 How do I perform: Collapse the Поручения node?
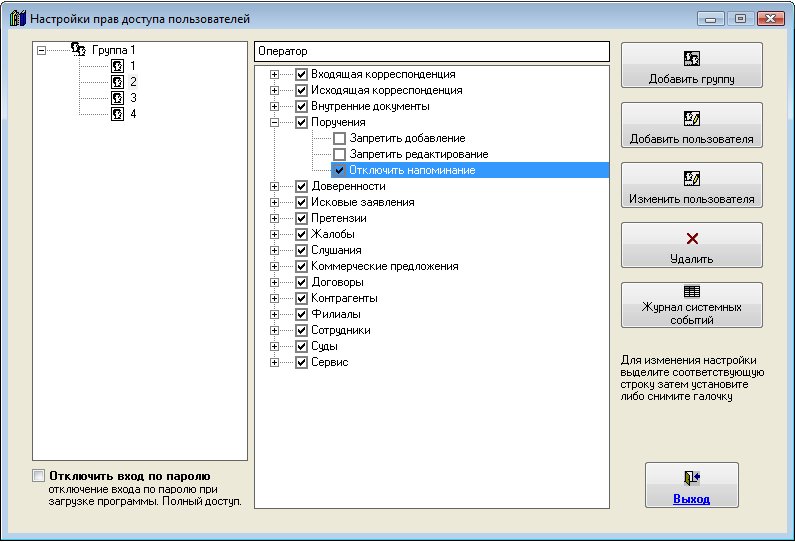click(274, 123)
